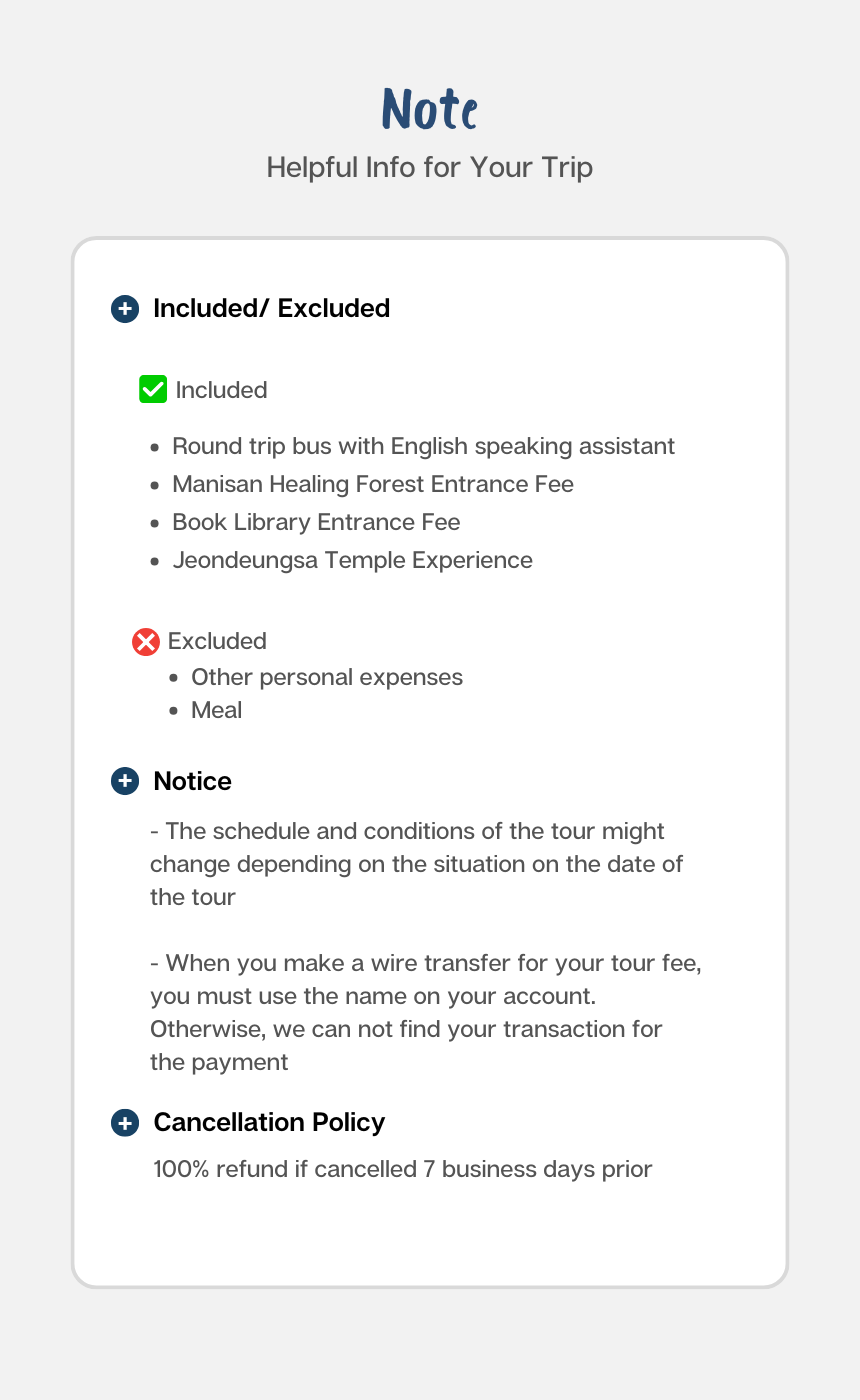Click the red X Excluded icon
Screen dimensions: 860x1400
pos(146,642)
